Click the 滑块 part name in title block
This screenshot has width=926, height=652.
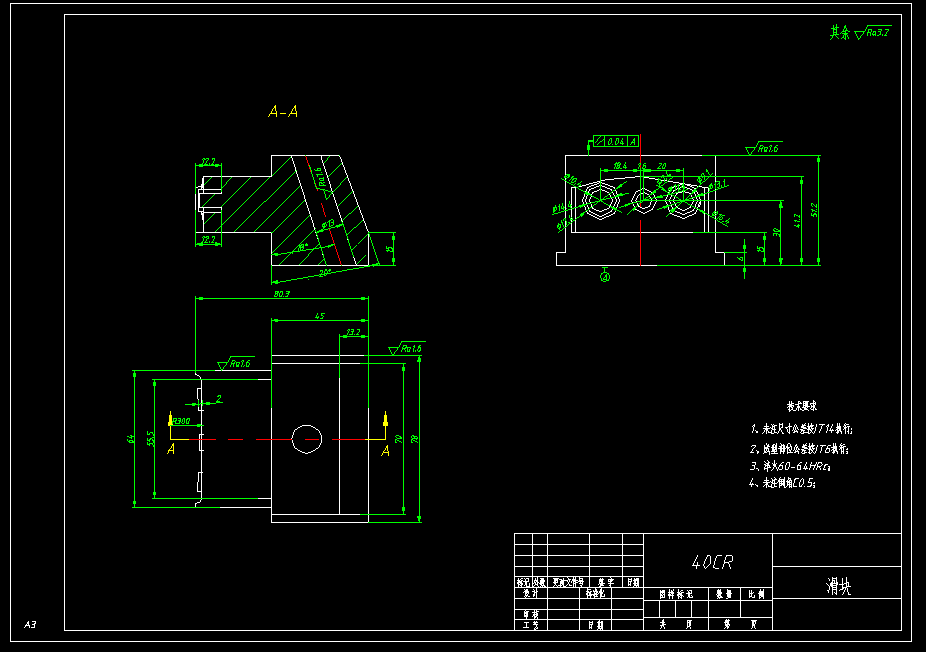click(x=838, y=586)
